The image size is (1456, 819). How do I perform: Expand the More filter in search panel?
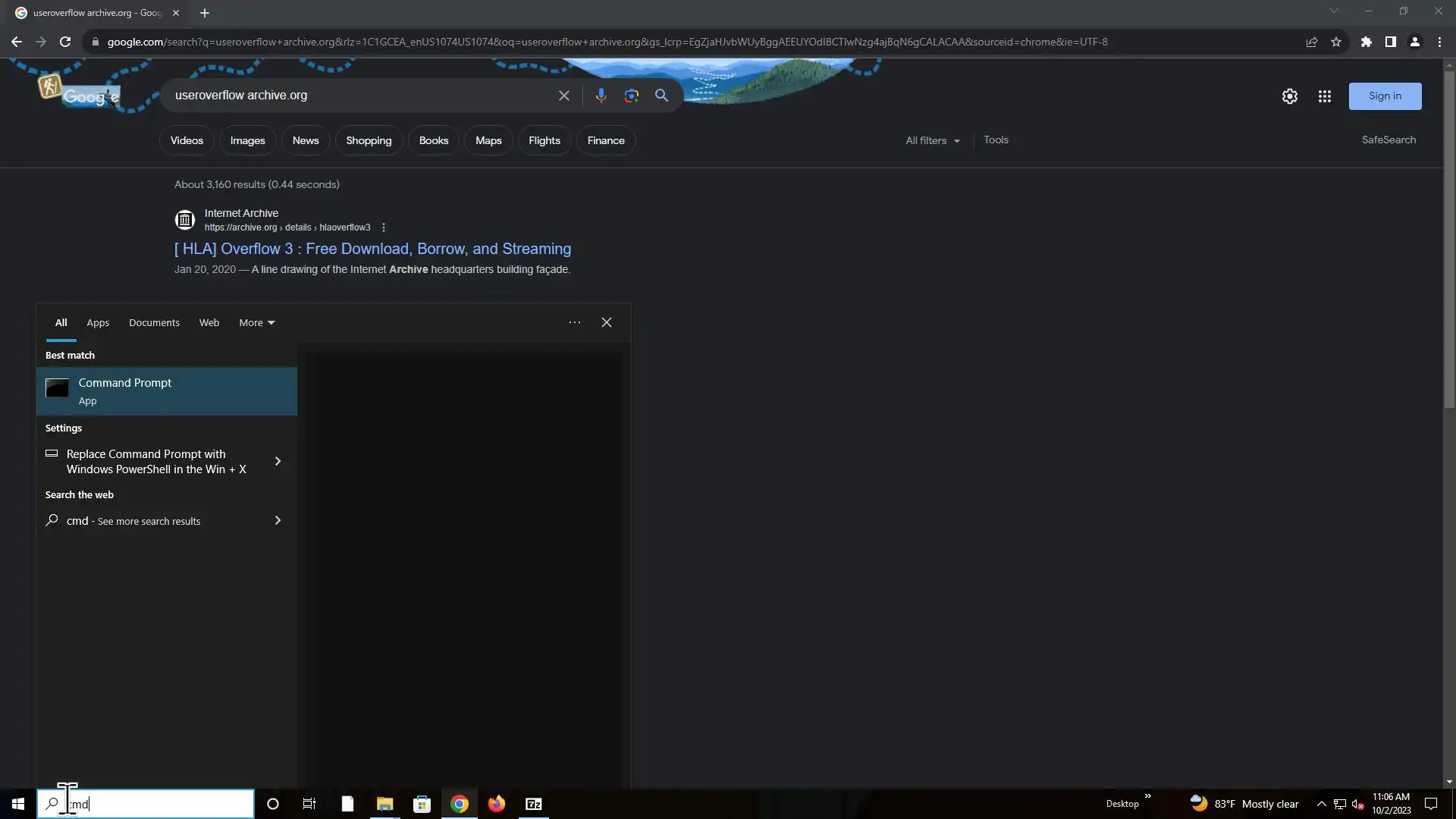pyautogui.click(x=256, y=322)
